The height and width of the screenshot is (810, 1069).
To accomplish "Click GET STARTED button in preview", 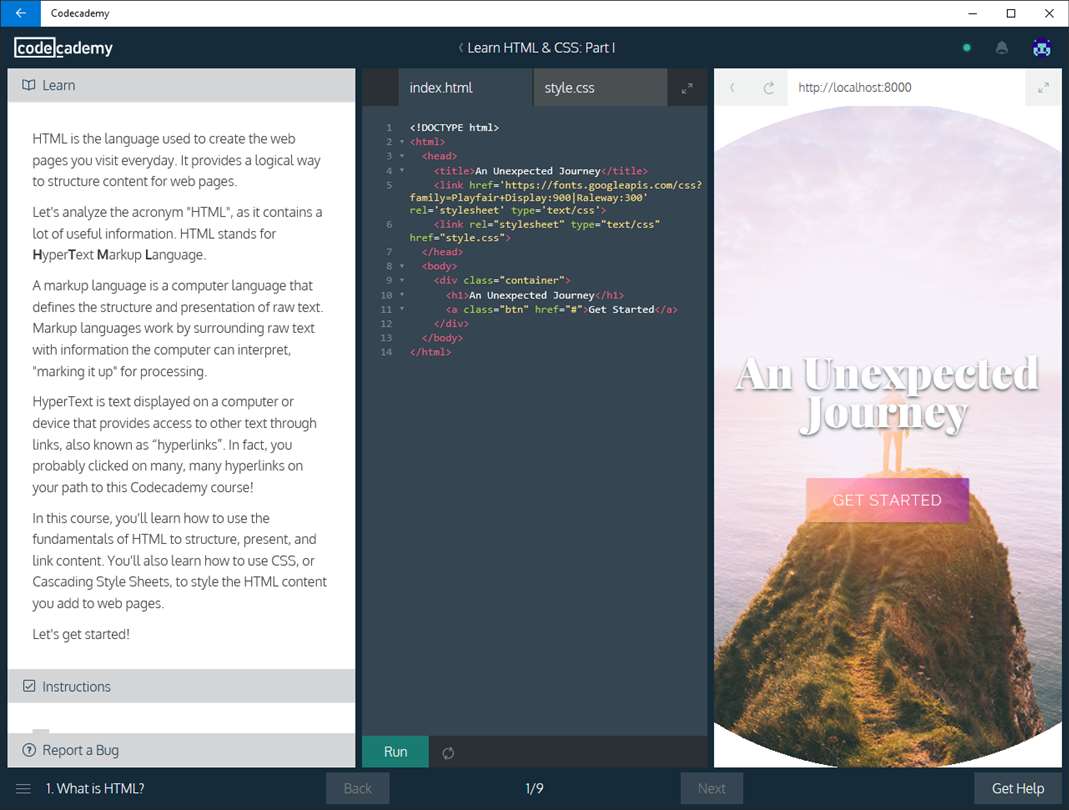I will pos(887,500).
